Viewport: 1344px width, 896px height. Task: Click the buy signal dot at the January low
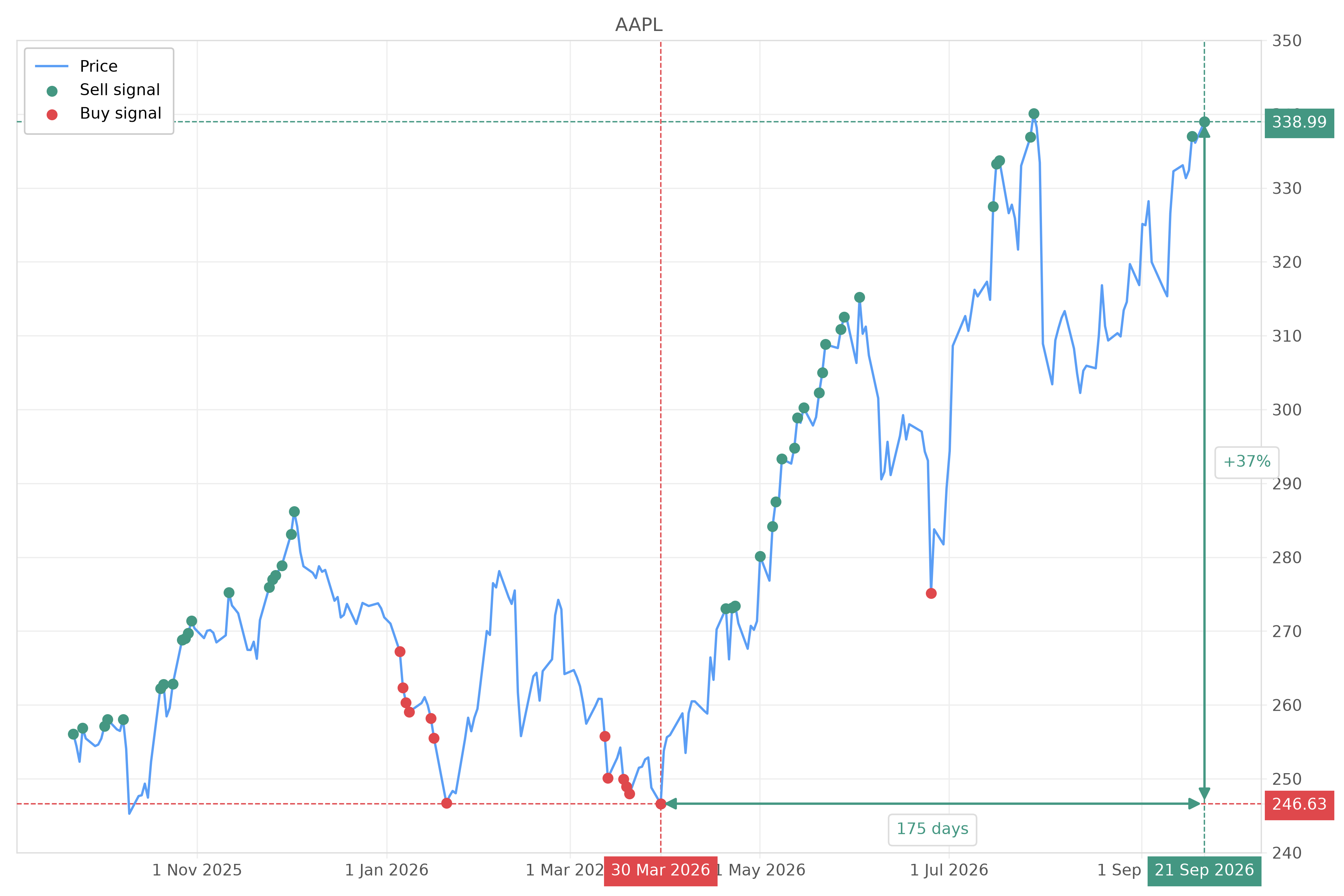pos(447,803)
